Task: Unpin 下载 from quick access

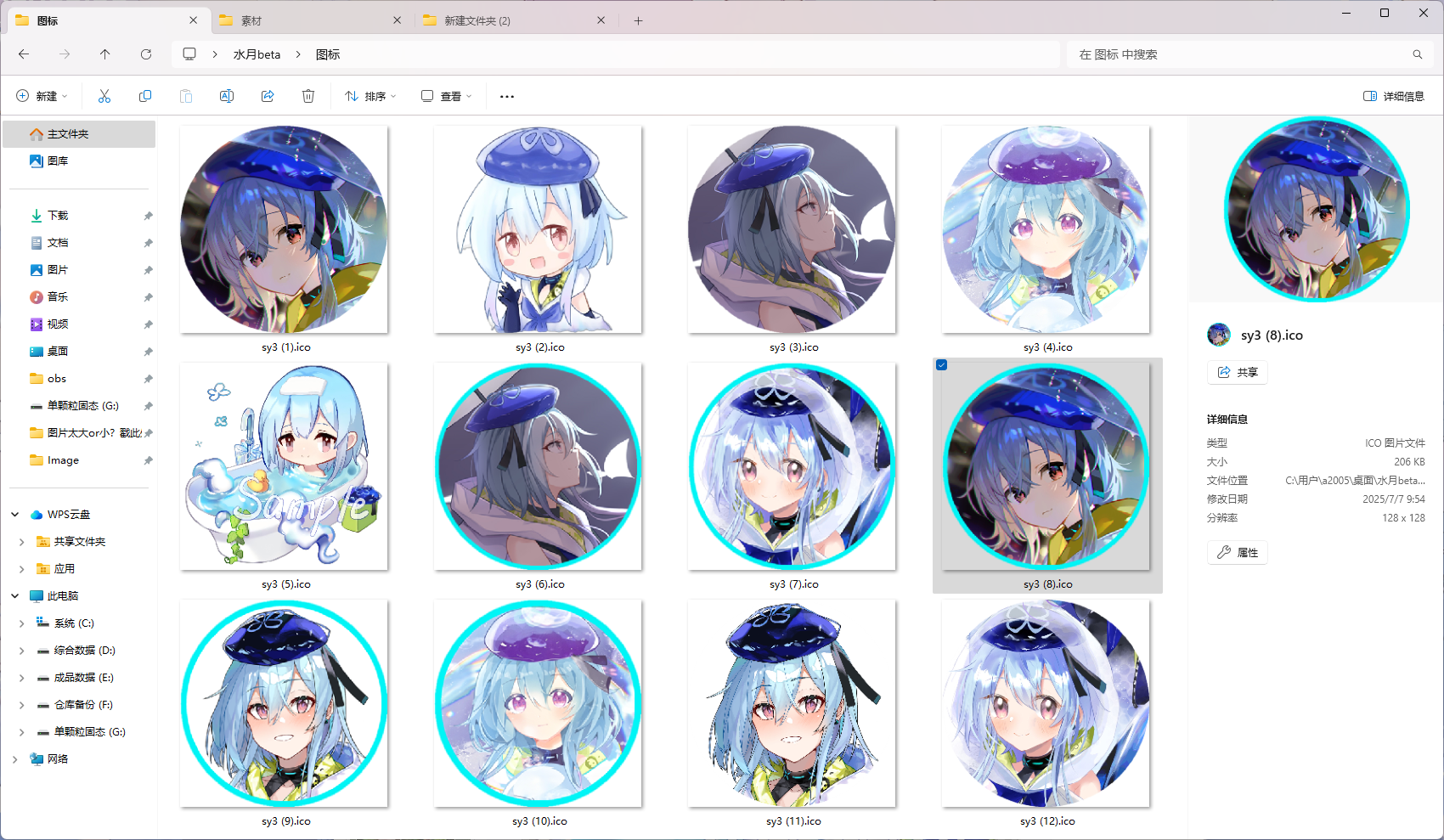Action: [x=148, y=216]
